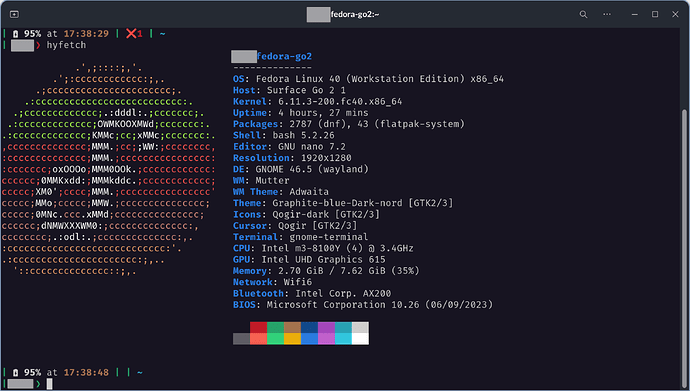Click the timestamp 17:38:29 in the prompt

86,34
